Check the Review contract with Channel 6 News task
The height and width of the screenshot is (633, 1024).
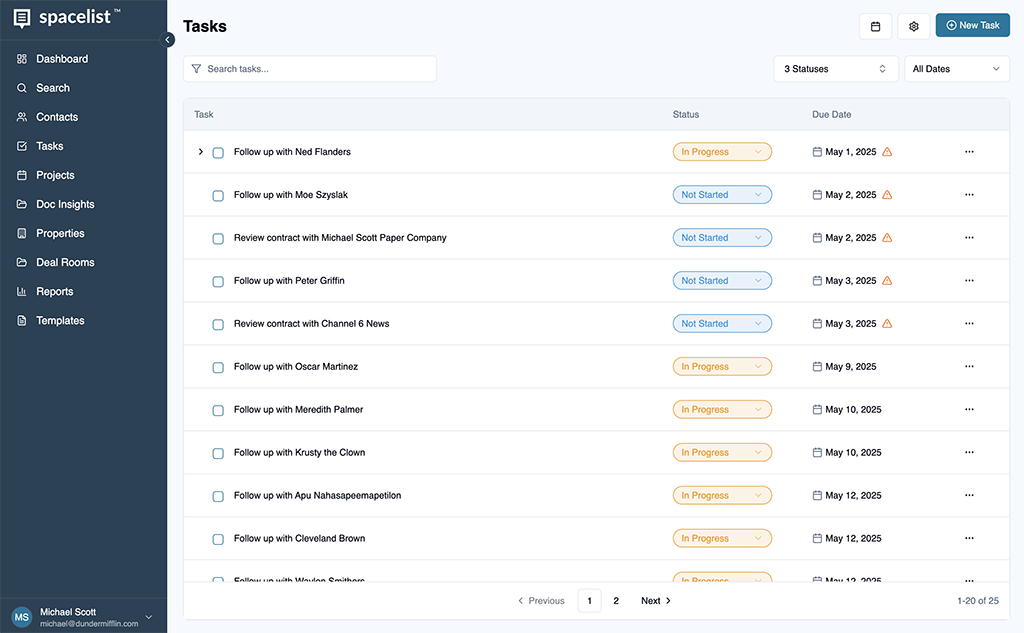(x=218, y=323)
